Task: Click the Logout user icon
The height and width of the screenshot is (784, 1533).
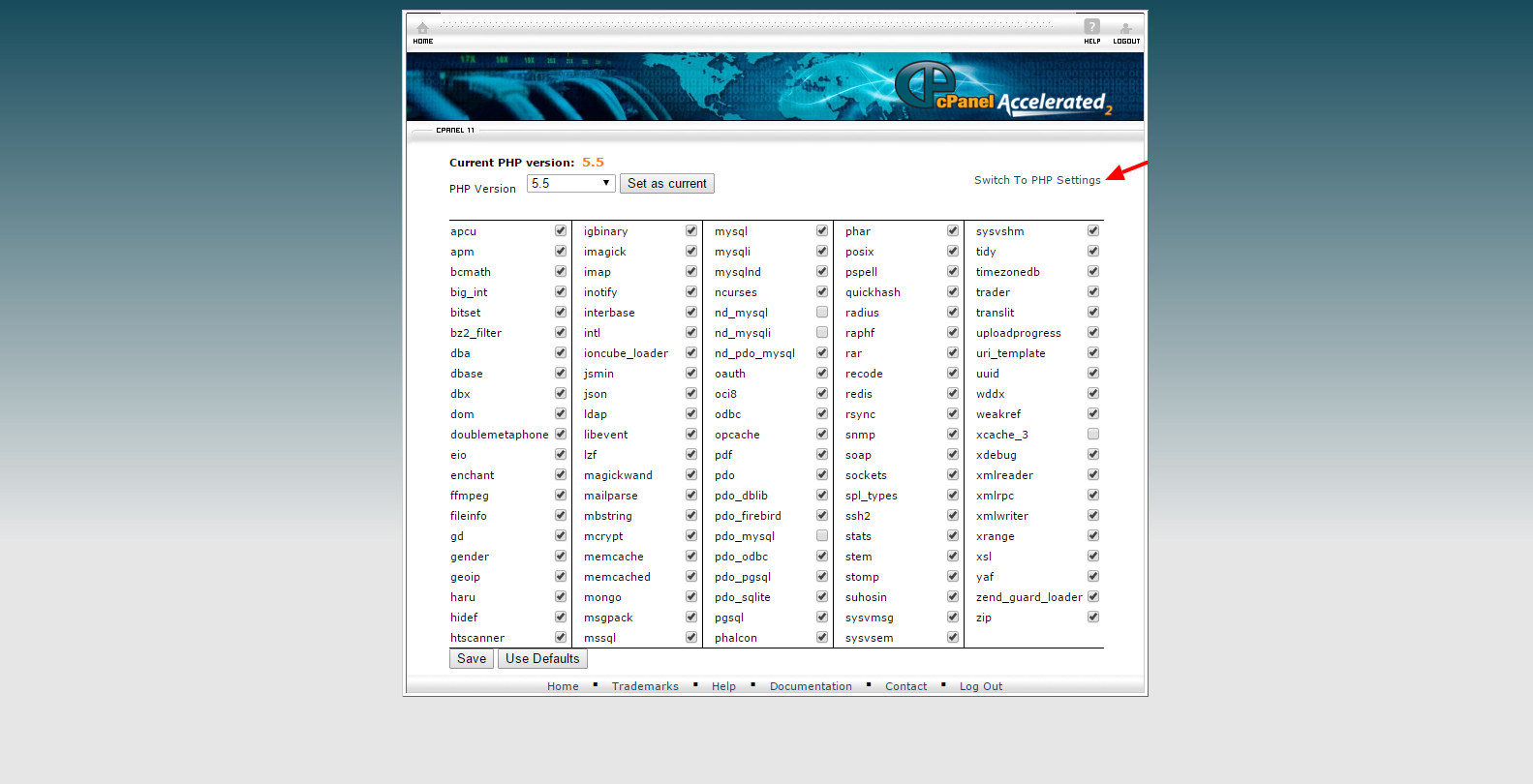Action: [x=1125, y=29]
